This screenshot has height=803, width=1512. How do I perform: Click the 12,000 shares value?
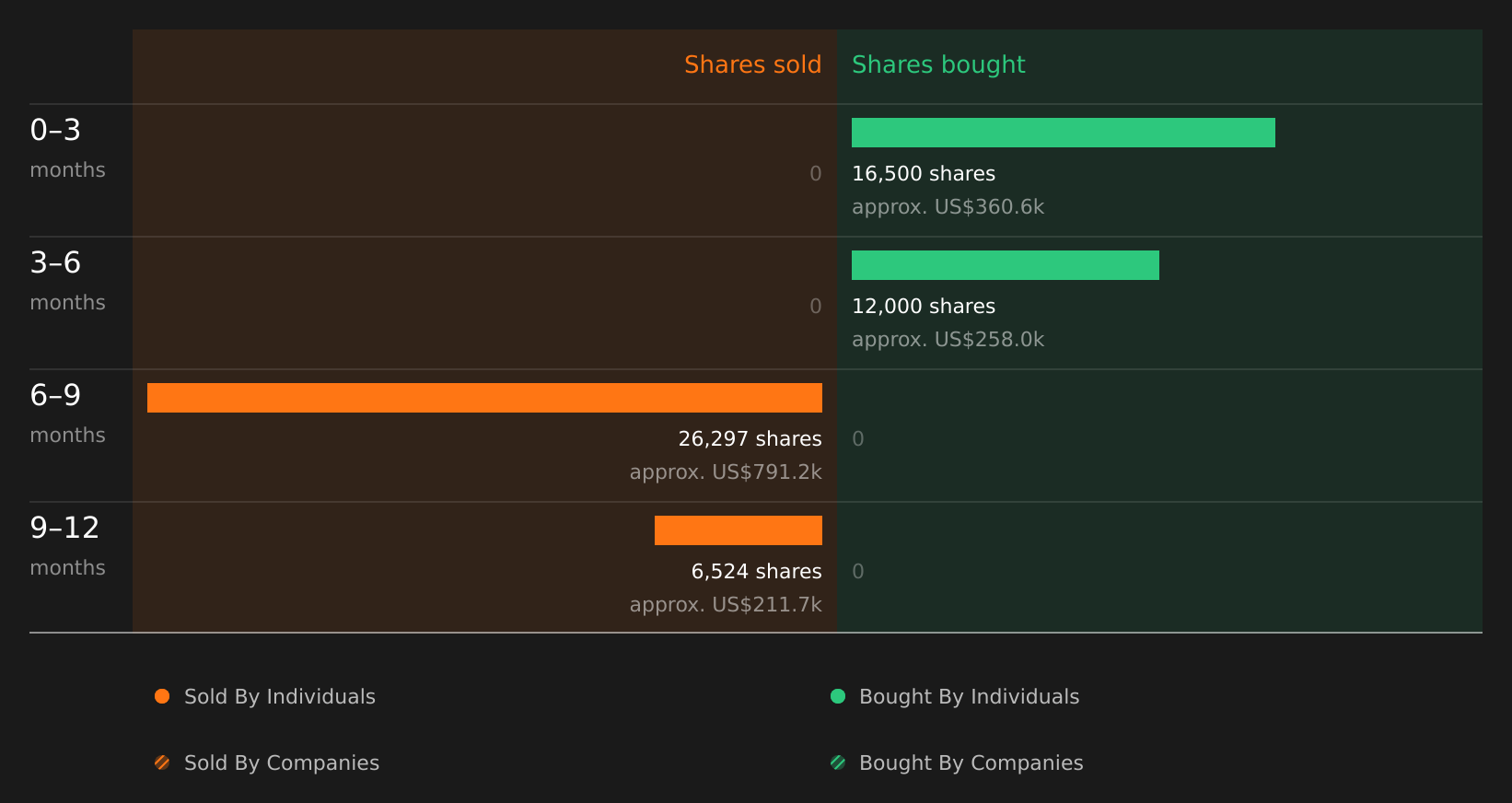924,307
